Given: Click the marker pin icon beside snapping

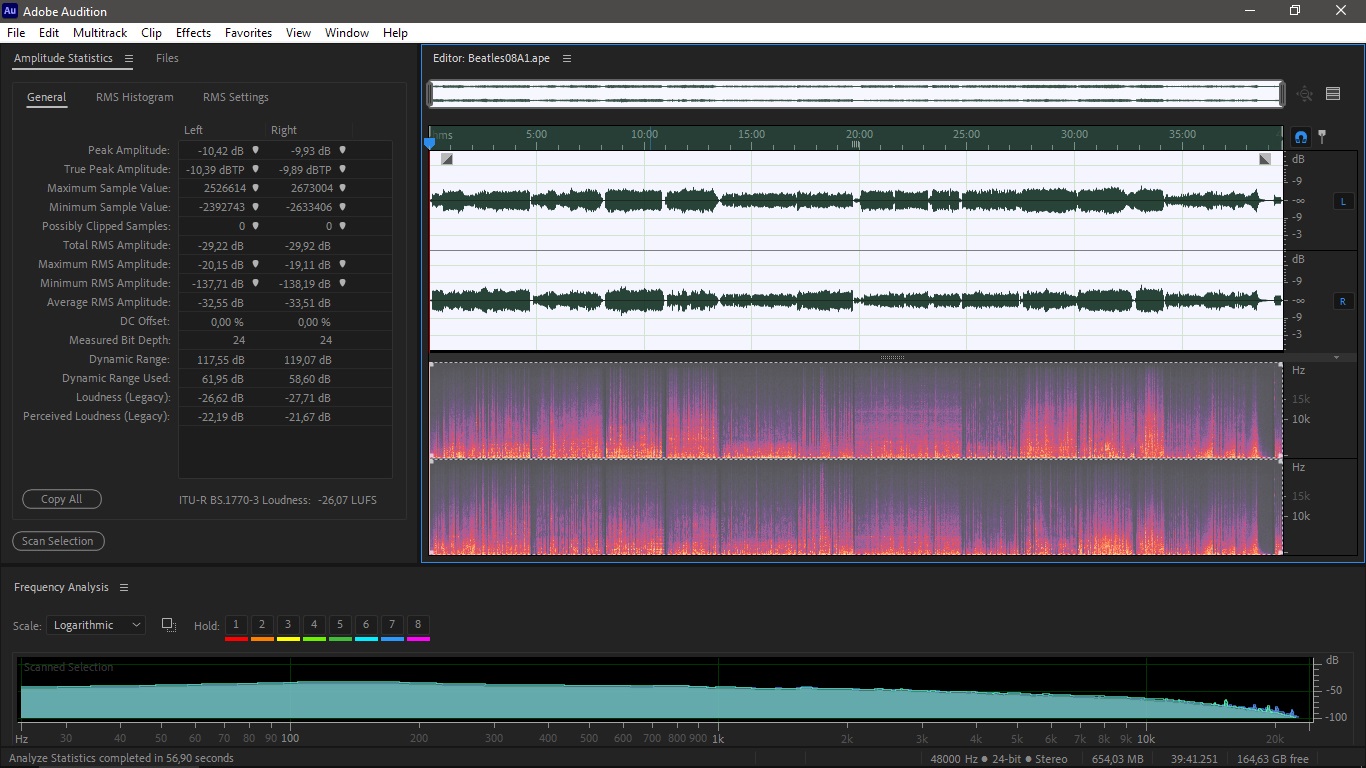Looking at the screenshot, I should coord(1322,136).
